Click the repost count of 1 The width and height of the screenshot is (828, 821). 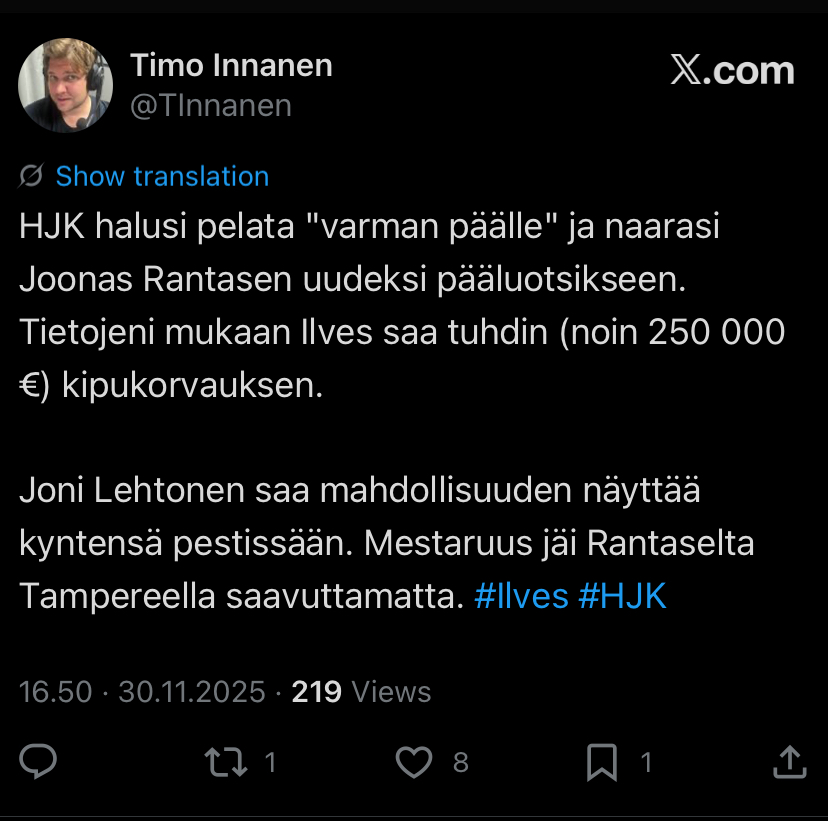[x=270, y=763]
